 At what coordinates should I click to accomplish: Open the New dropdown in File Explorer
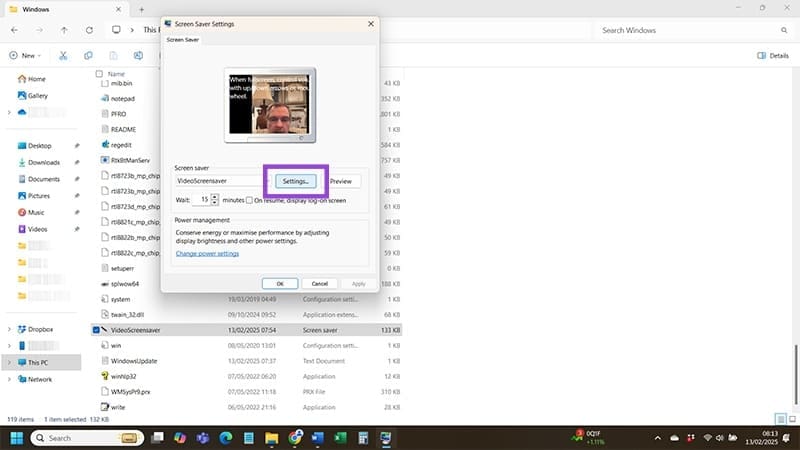24,56
